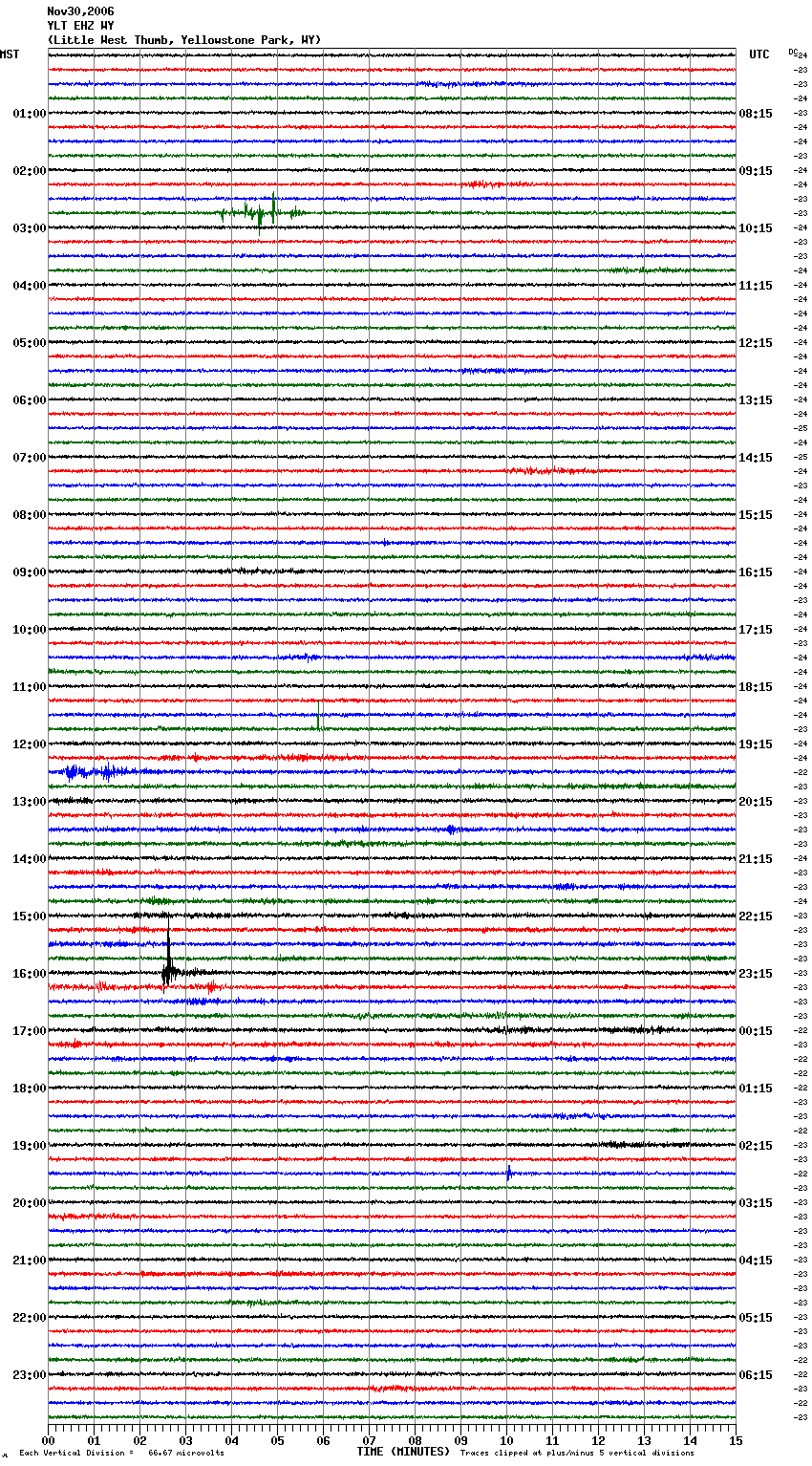The width and height of the screenshot is (812, 1466).
Task: Click the 22:15 UTC time label
Action: 756,916
